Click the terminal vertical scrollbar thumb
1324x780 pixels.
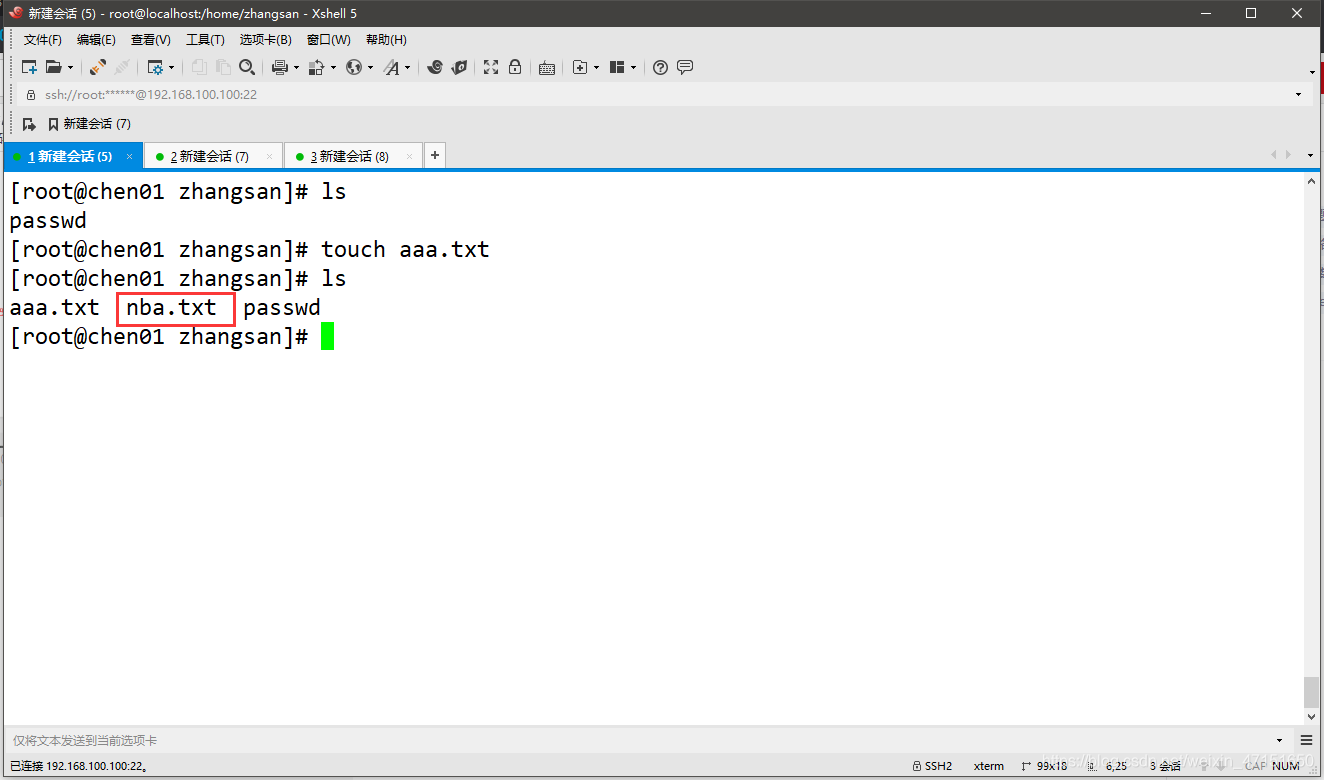(x=1311, y=692)
